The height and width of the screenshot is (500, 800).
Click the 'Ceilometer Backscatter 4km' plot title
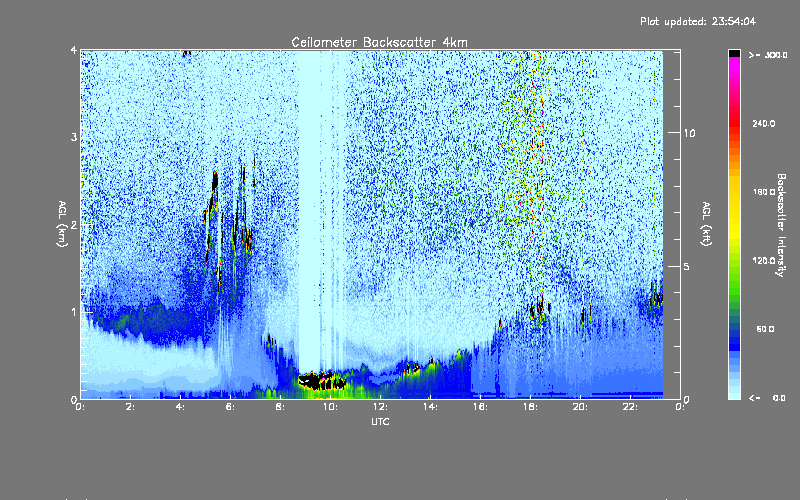click(x=379, y=42)
